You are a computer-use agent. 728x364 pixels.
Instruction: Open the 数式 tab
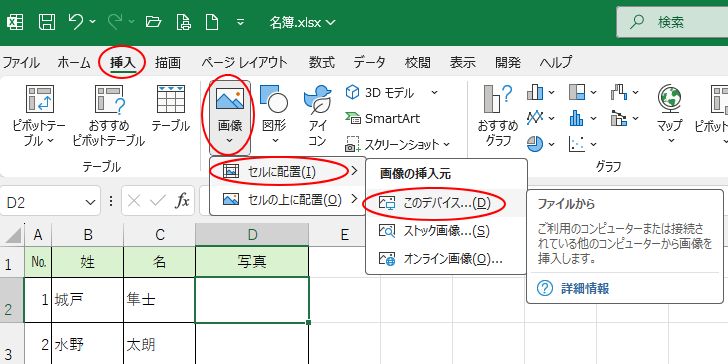point(322,62)
